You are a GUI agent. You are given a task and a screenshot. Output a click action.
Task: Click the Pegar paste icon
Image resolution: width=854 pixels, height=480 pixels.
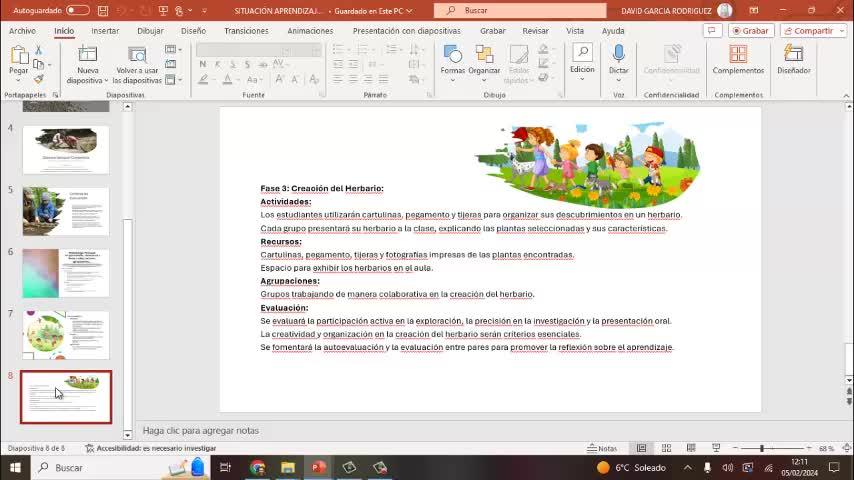(19, 55)
